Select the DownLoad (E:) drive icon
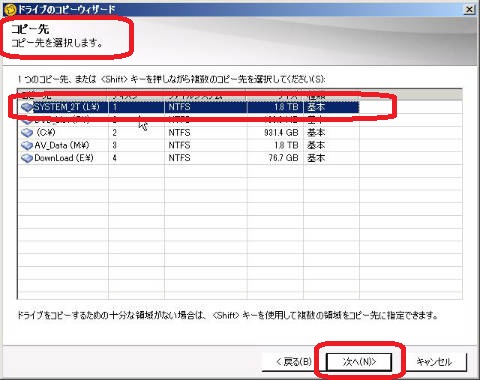 click(27, 158)
